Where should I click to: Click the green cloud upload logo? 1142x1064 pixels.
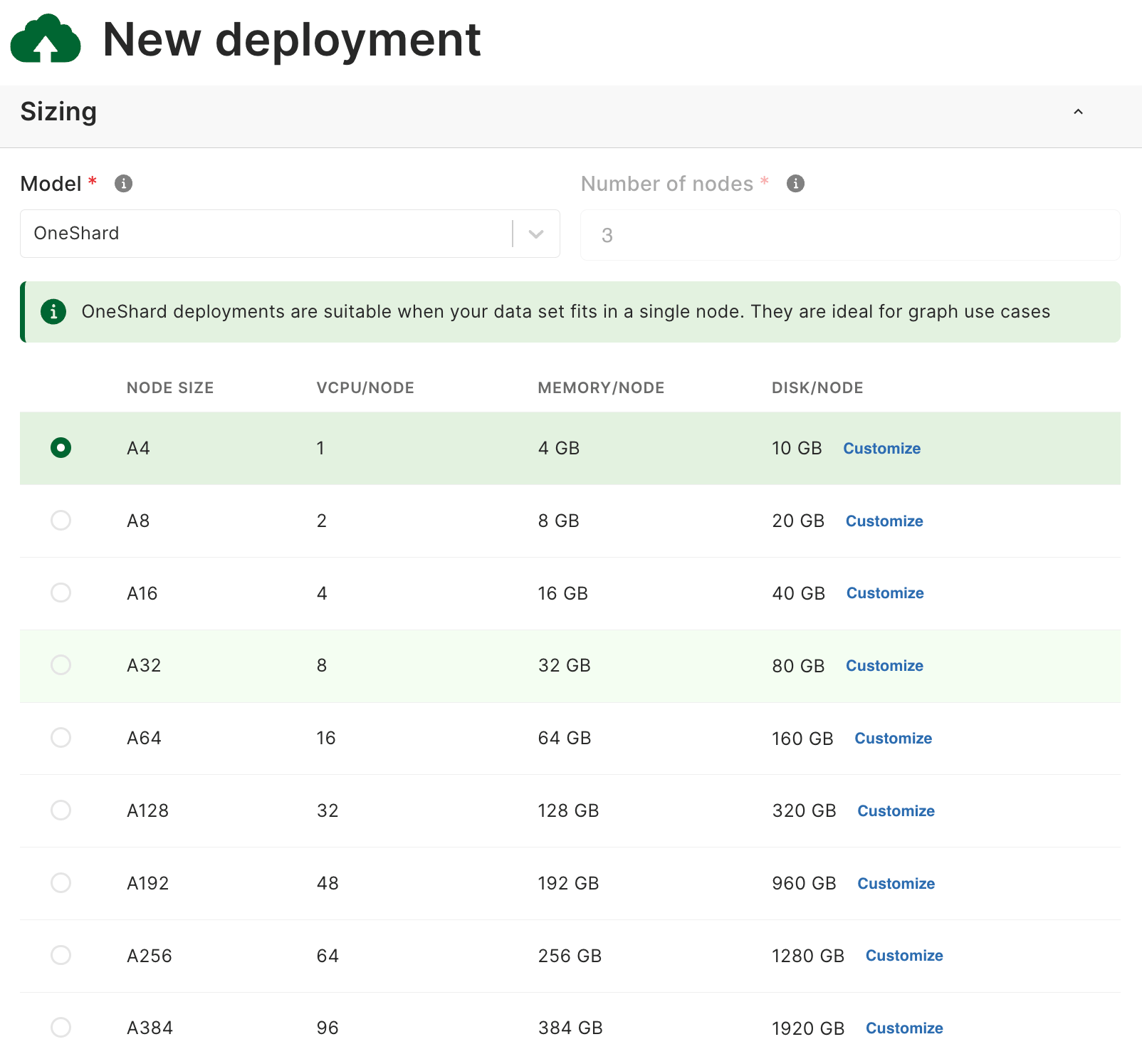pyautogui.click(x=46, y=38)
